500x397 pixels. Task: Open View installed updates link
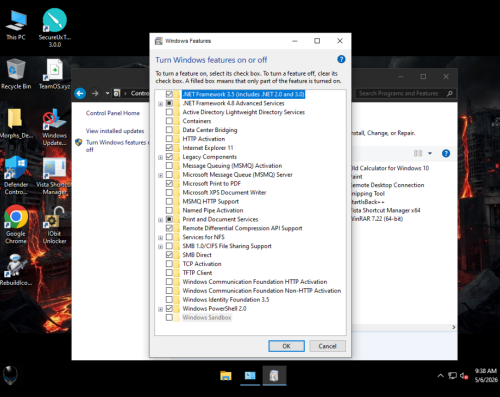click(x=115, y=131)
